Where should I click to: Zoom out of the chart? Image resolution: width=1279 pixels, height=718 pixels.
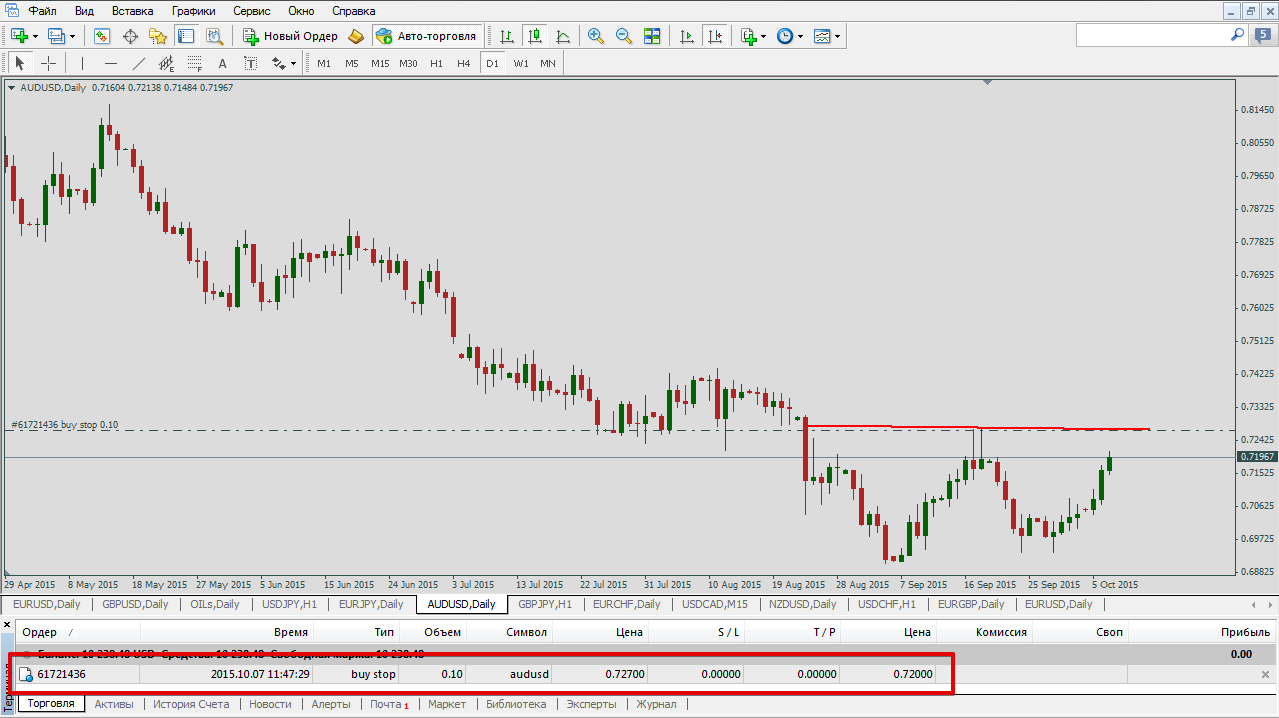[624, 36]
